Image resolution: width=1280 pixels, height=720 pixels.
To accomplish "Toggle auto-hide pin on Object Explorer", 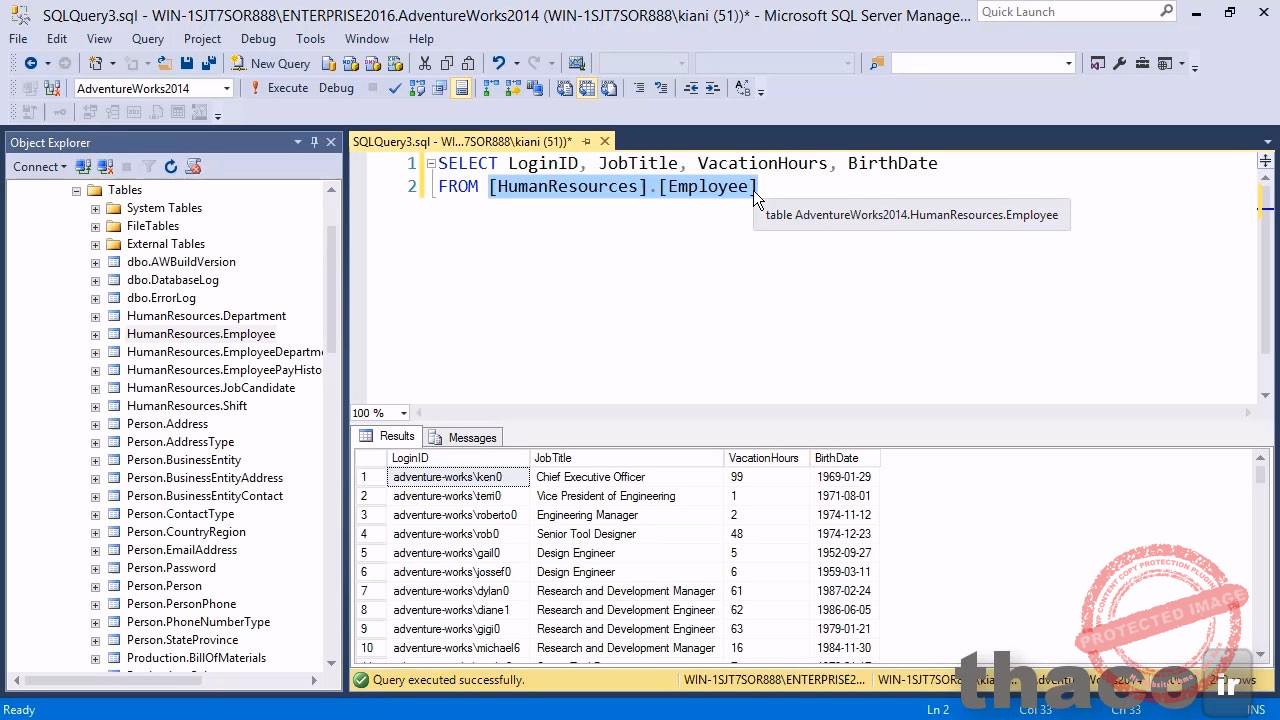I will (x=314, y=142).
